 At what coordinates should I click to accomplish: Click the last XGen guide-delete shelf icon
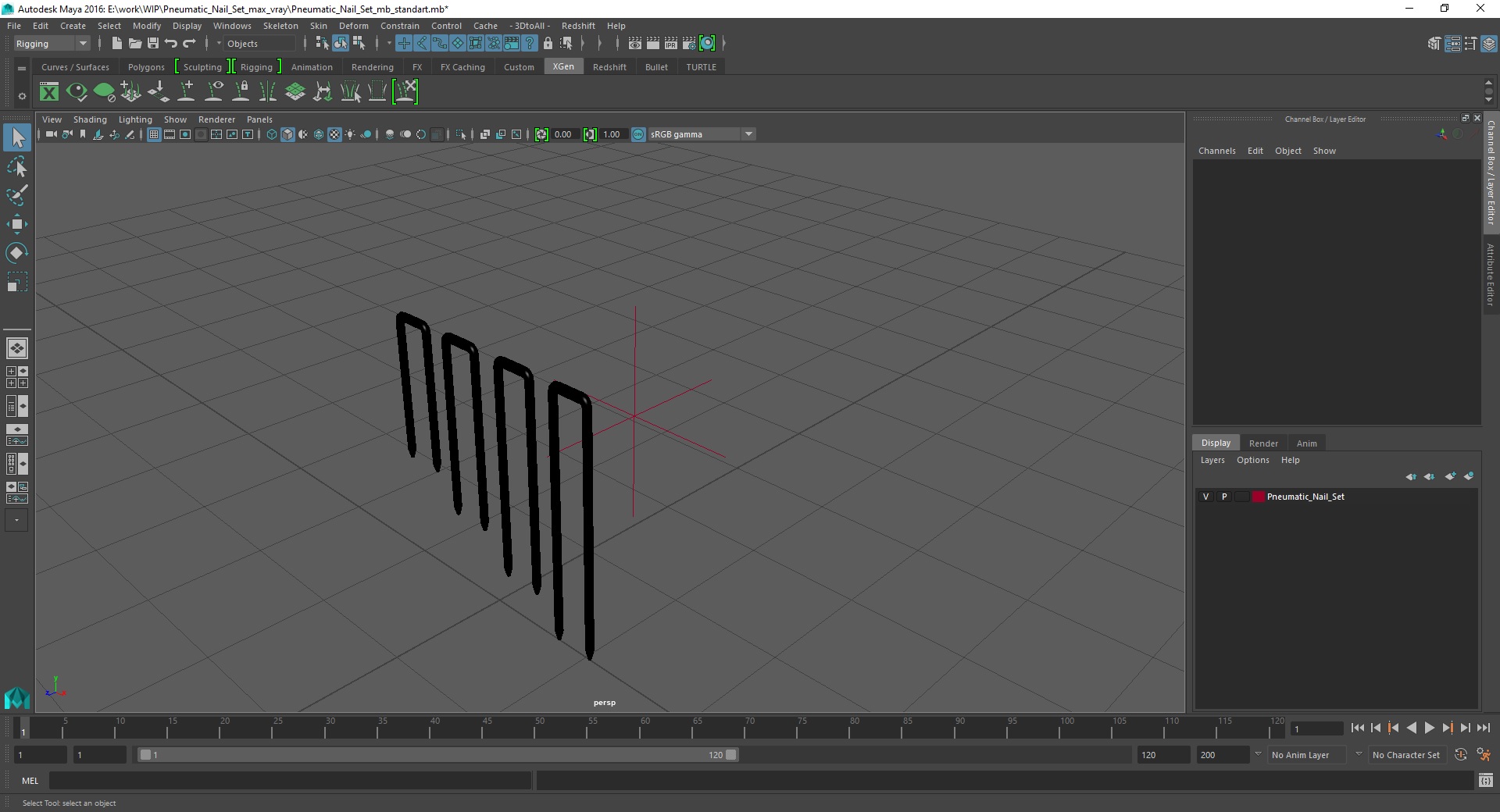(405, 92)
